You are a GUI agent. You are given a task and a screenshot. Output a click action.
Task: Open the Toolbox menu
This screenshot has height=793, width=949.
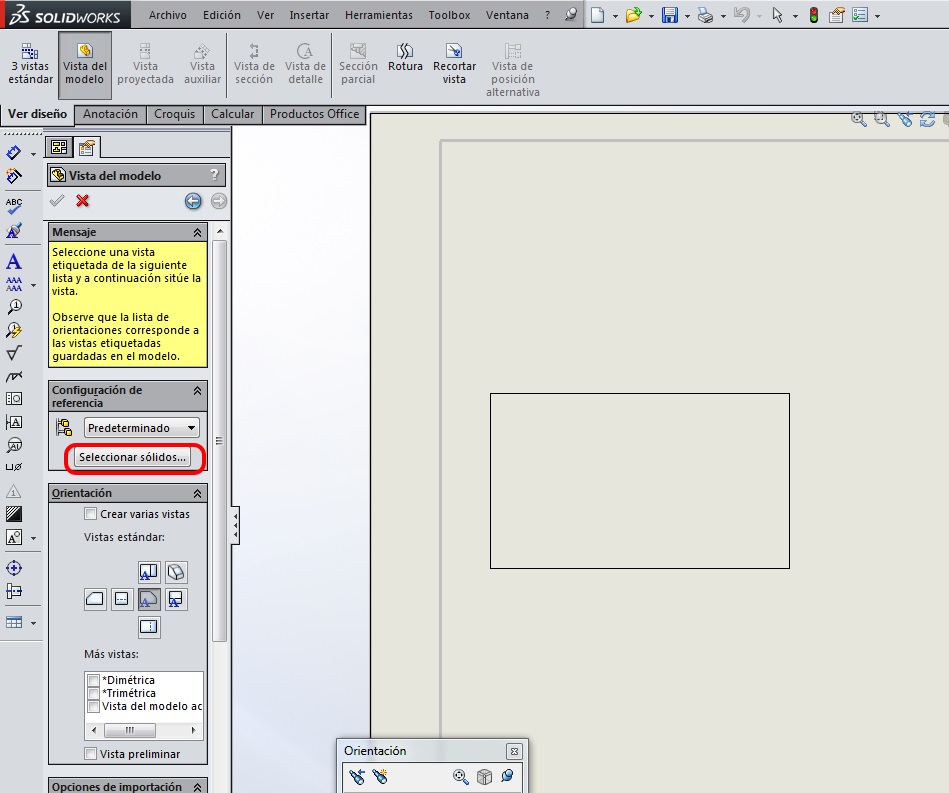pos(449,15)
